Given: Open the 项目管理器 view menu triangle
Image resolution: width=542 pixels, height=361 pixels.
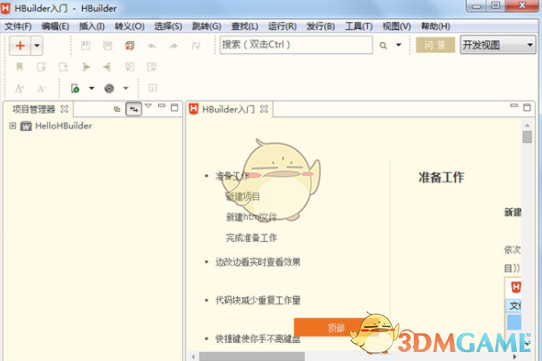Looking at the screenshot, I should (148, 106).
